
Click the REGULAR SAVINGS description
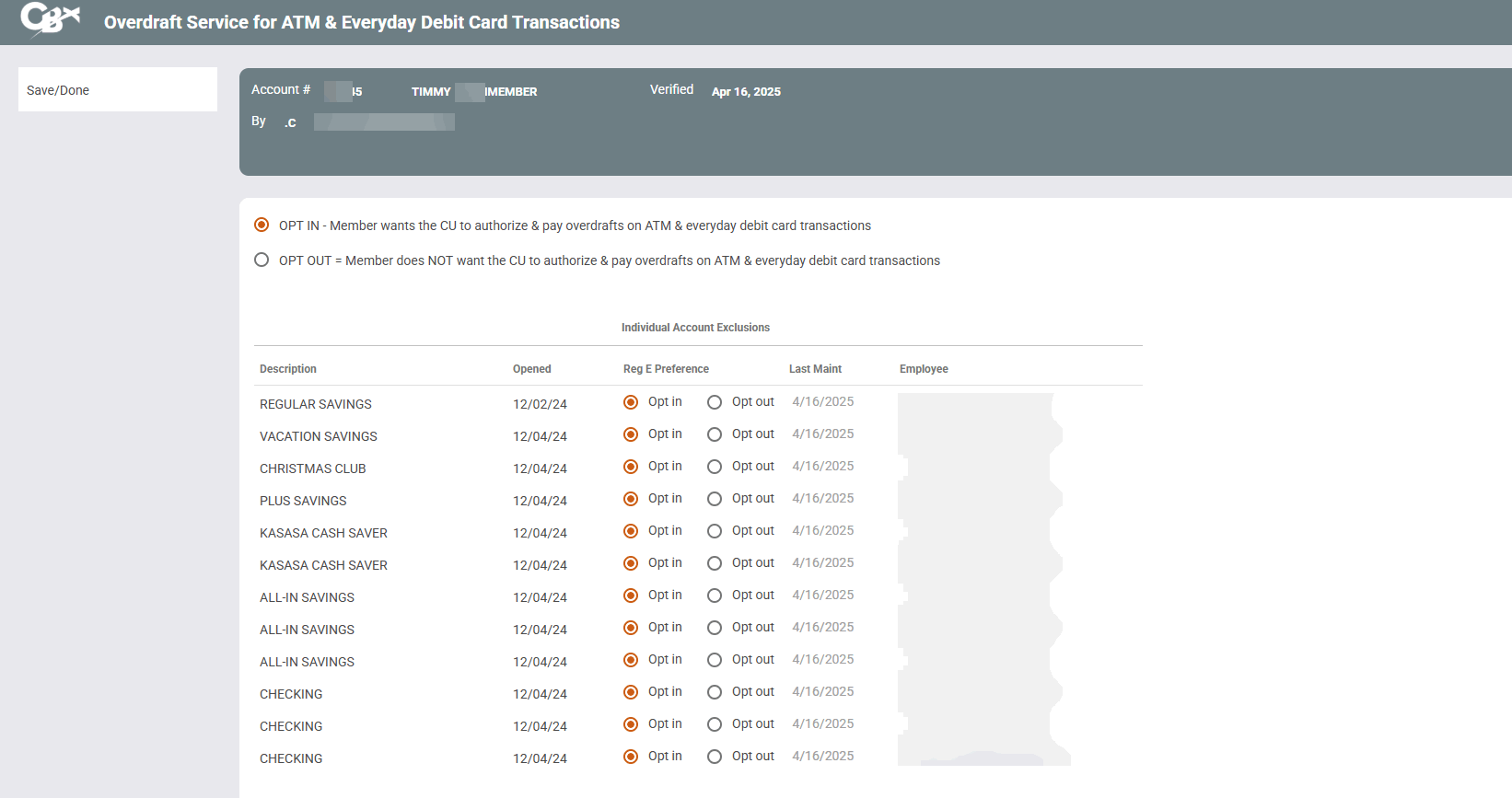tap(316, 404)
